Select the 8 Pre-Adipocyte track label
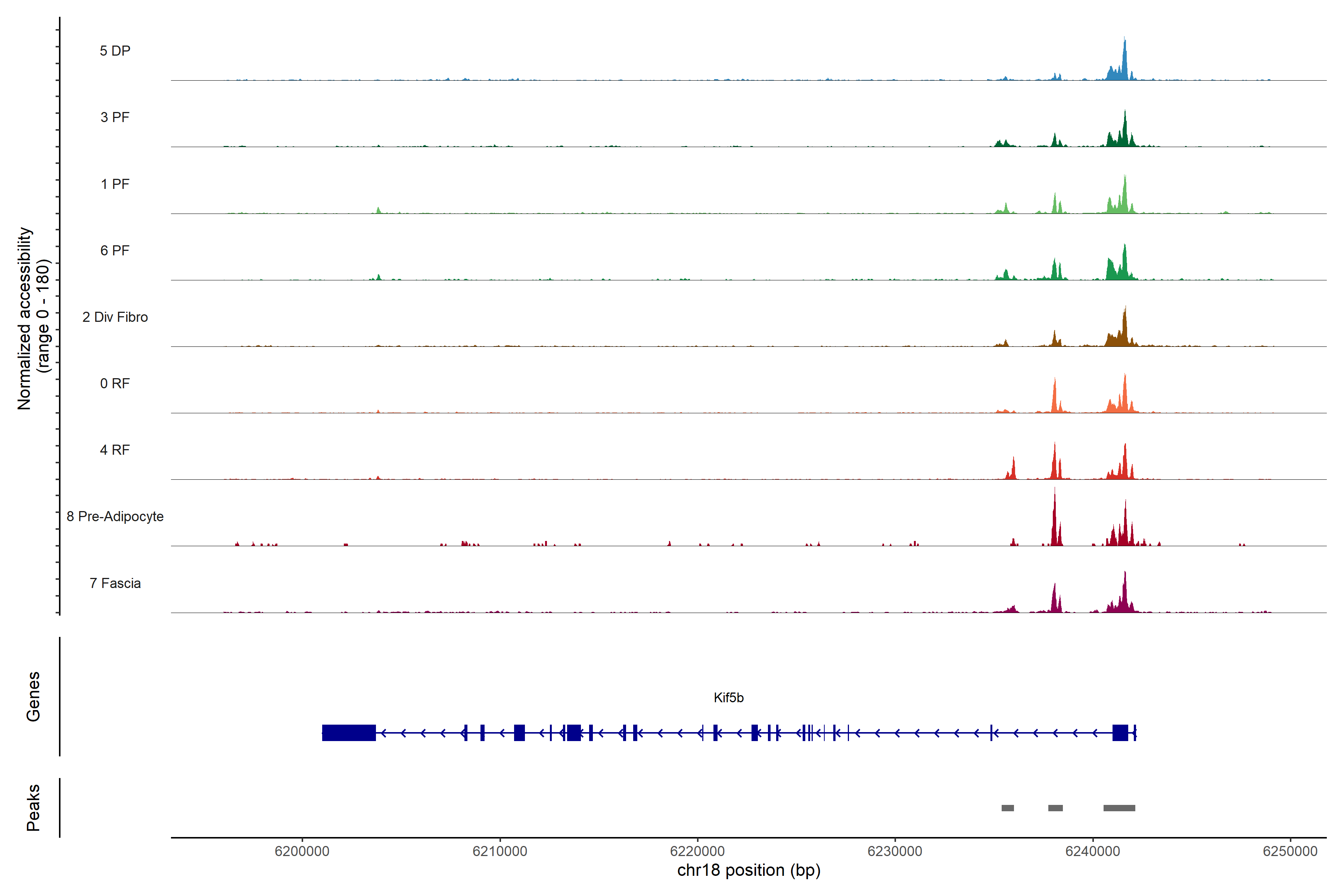 pyautogui.click(x=115, y=517)
